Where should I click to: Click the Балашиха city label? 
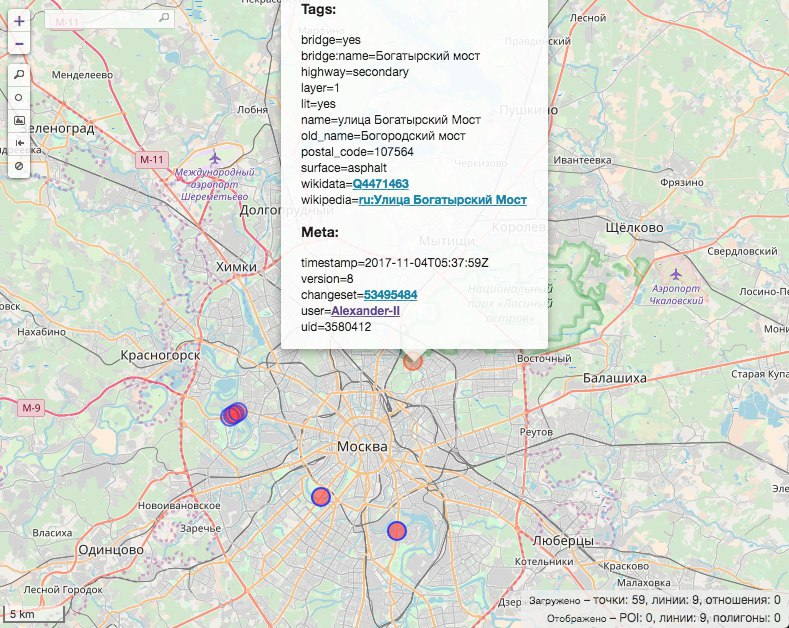click(614, 378)
